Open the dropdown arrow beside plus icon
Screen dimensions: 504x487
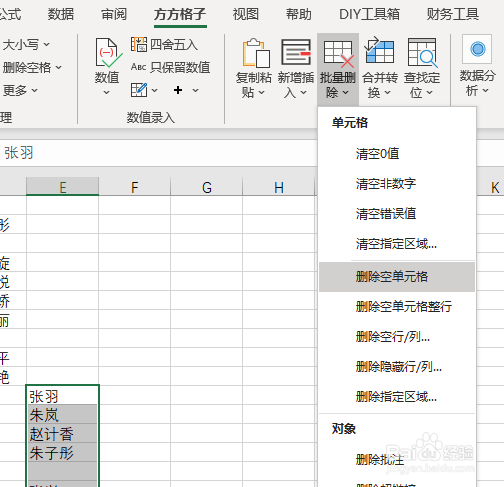pos(195,90)
